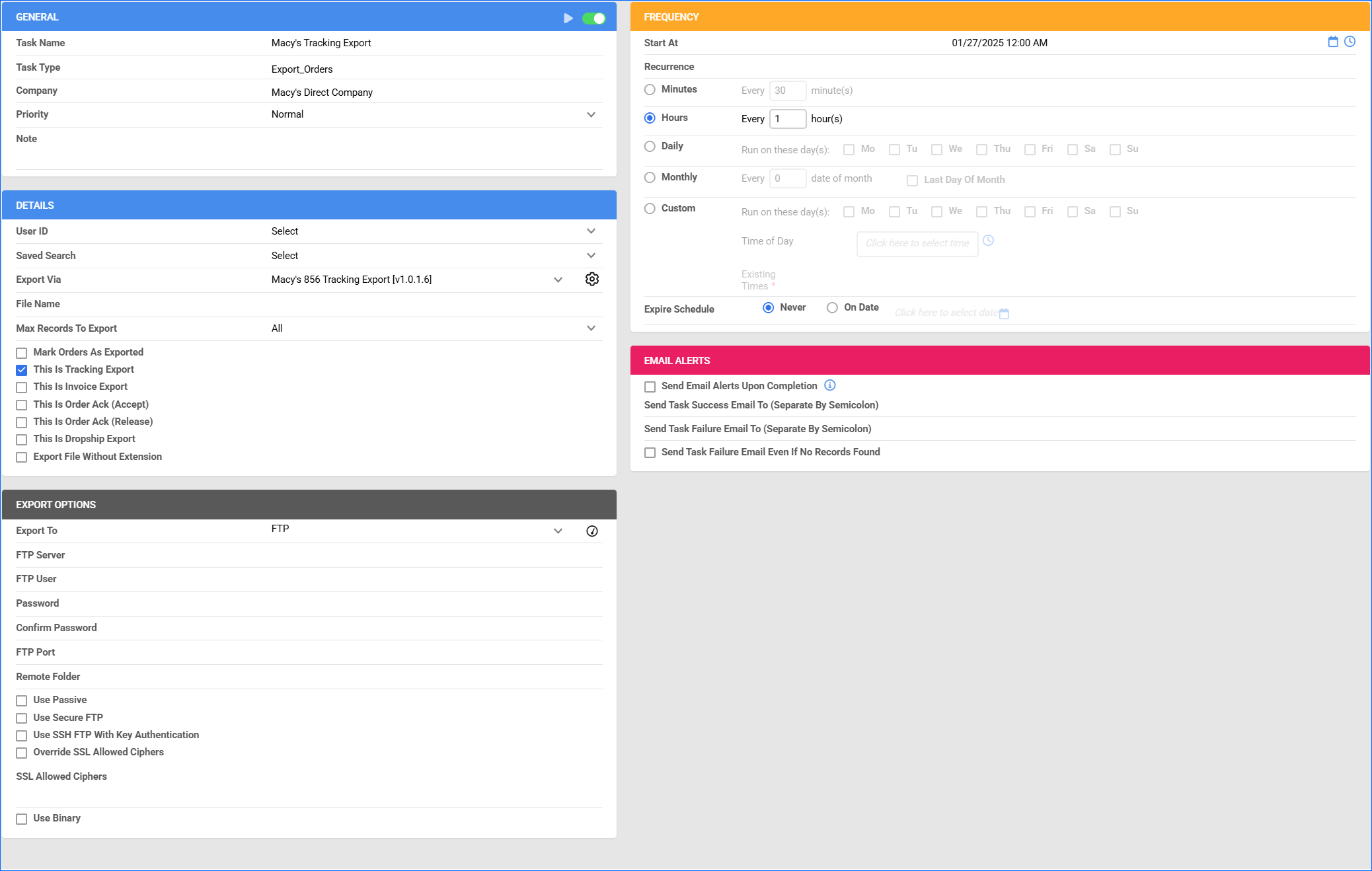Click the Remote Folder field
Viewport: 1372px width, 871px height.
(x=436, y=677)
